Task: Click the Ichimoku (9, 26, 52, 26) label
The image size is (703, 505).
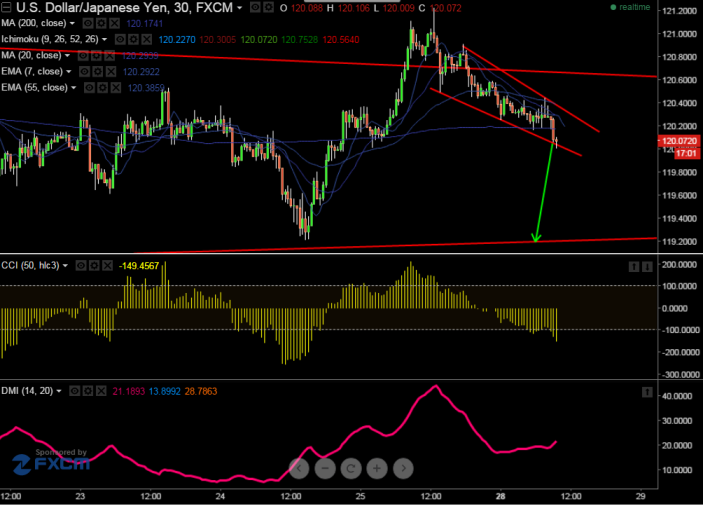Action: pyautogui.click(x=50, y=39)
